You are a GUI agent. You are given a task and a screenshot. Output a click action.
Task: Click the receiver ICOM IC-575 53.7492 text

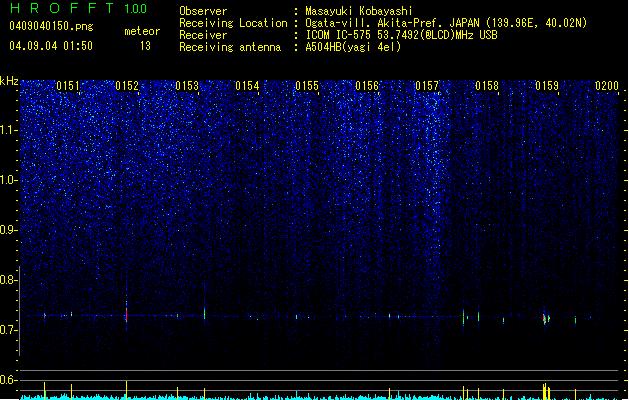(401, 35)
